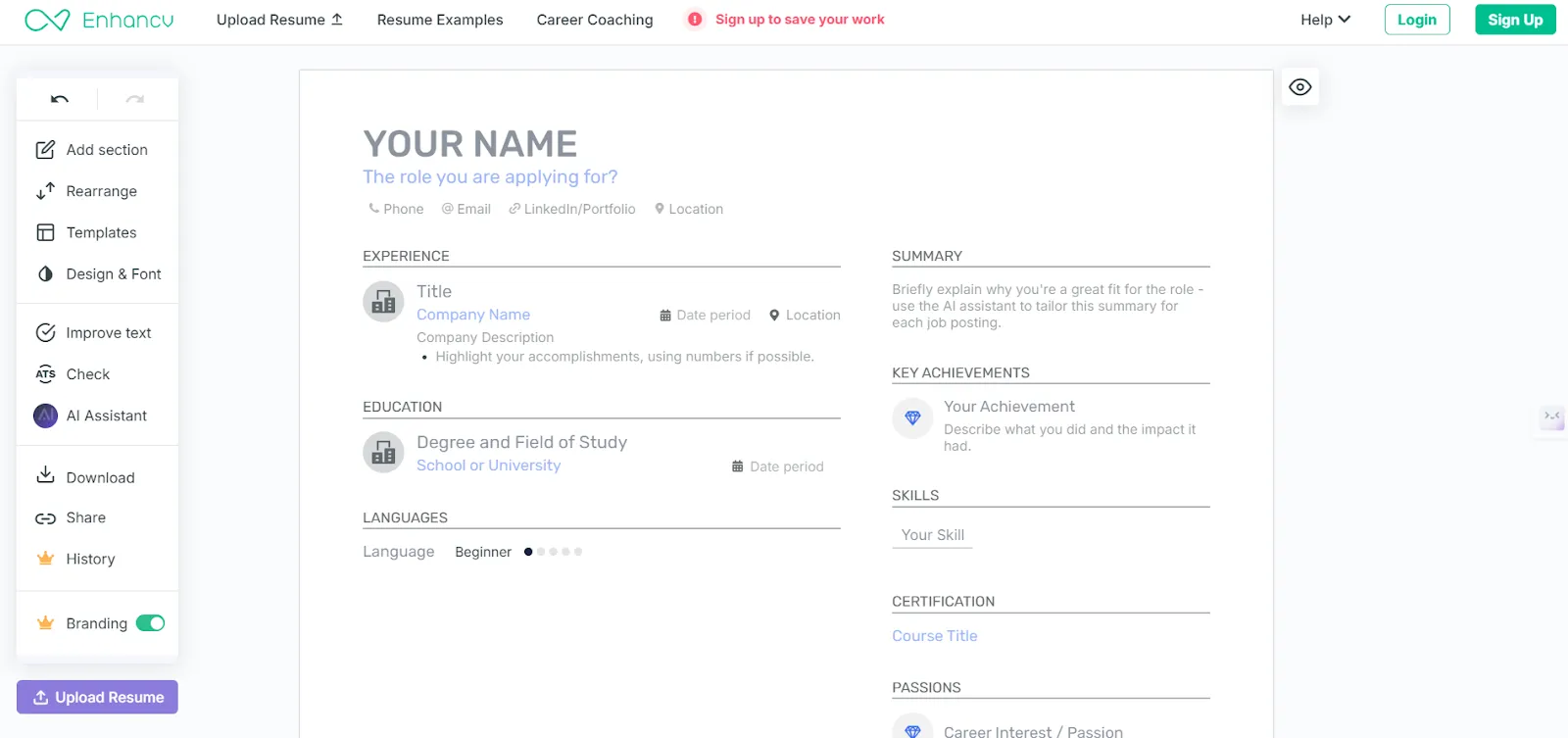
Task: Click the Branding crown icon
Action: (x=45, y=623)
